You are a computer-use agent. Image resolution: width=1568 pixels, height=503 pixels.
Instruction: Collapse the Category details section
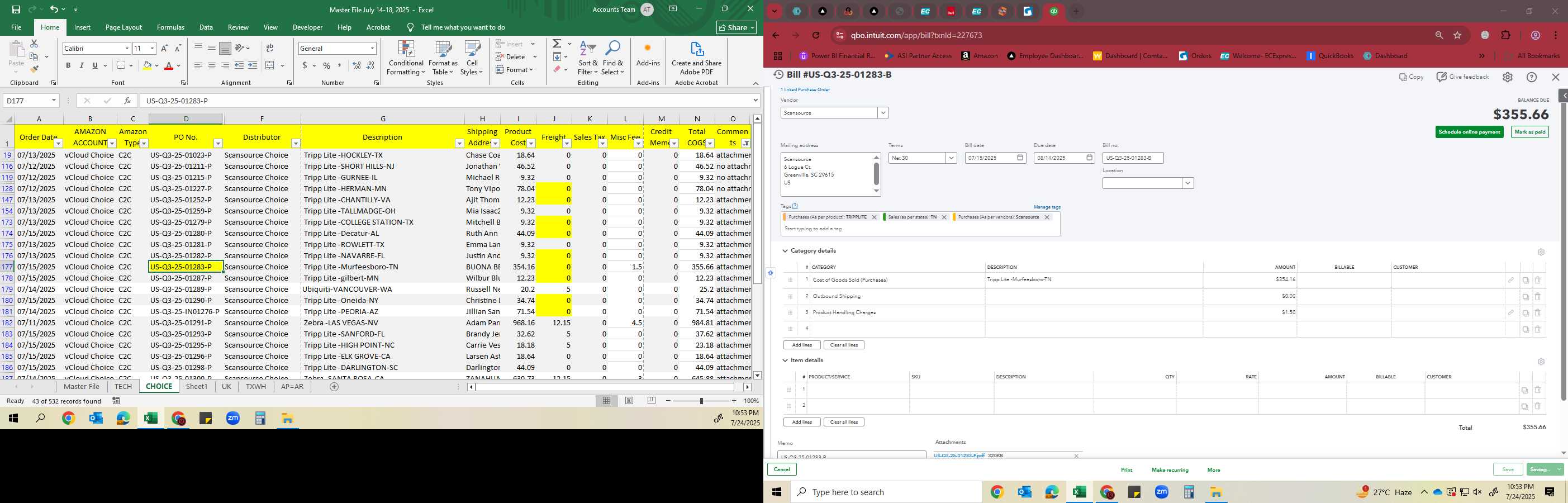785,251
